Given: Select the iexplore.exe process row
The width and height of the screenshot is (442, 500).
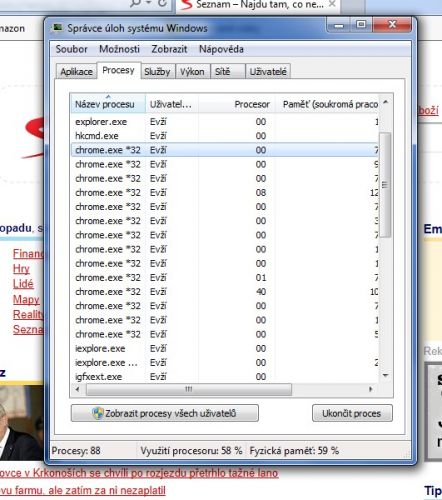Looking at the screenshot, I should (x=225, y=348).
